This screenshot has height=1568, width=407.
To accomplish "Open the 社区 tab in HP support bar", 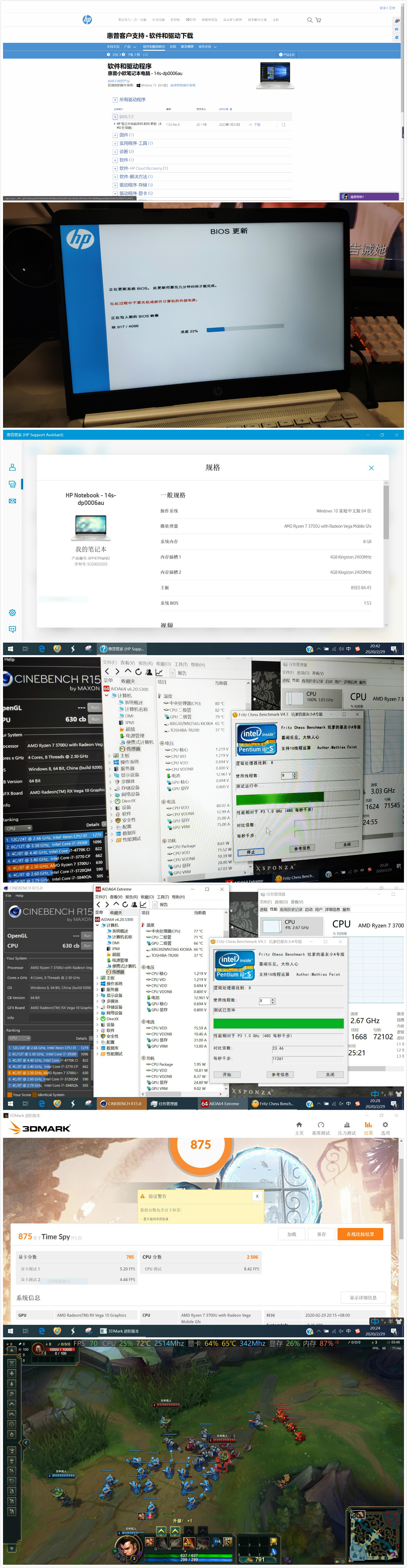I will 172,47.
